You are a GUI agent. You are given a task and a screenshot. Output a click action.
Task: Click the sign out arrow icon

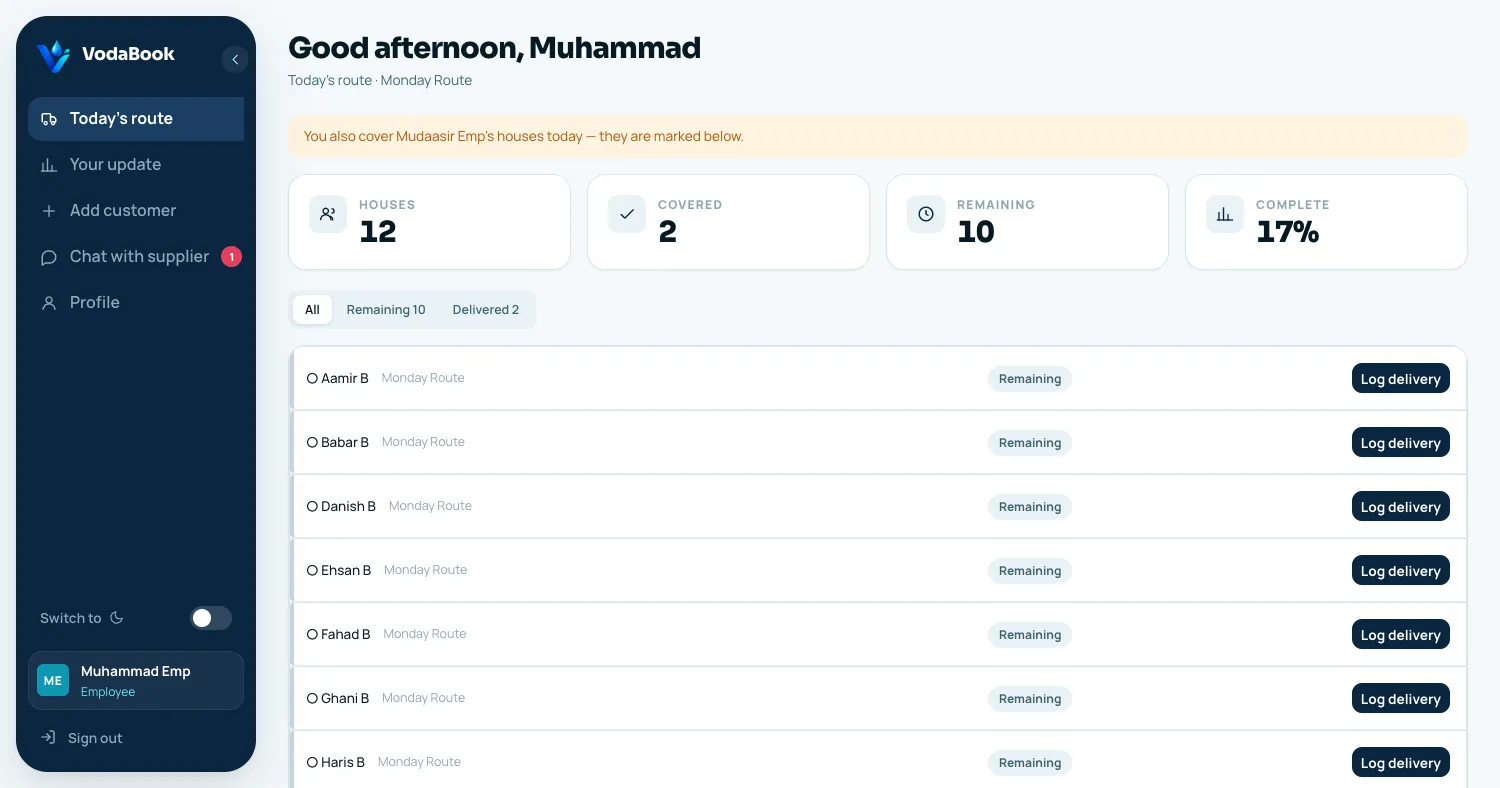tap(48, 738)
